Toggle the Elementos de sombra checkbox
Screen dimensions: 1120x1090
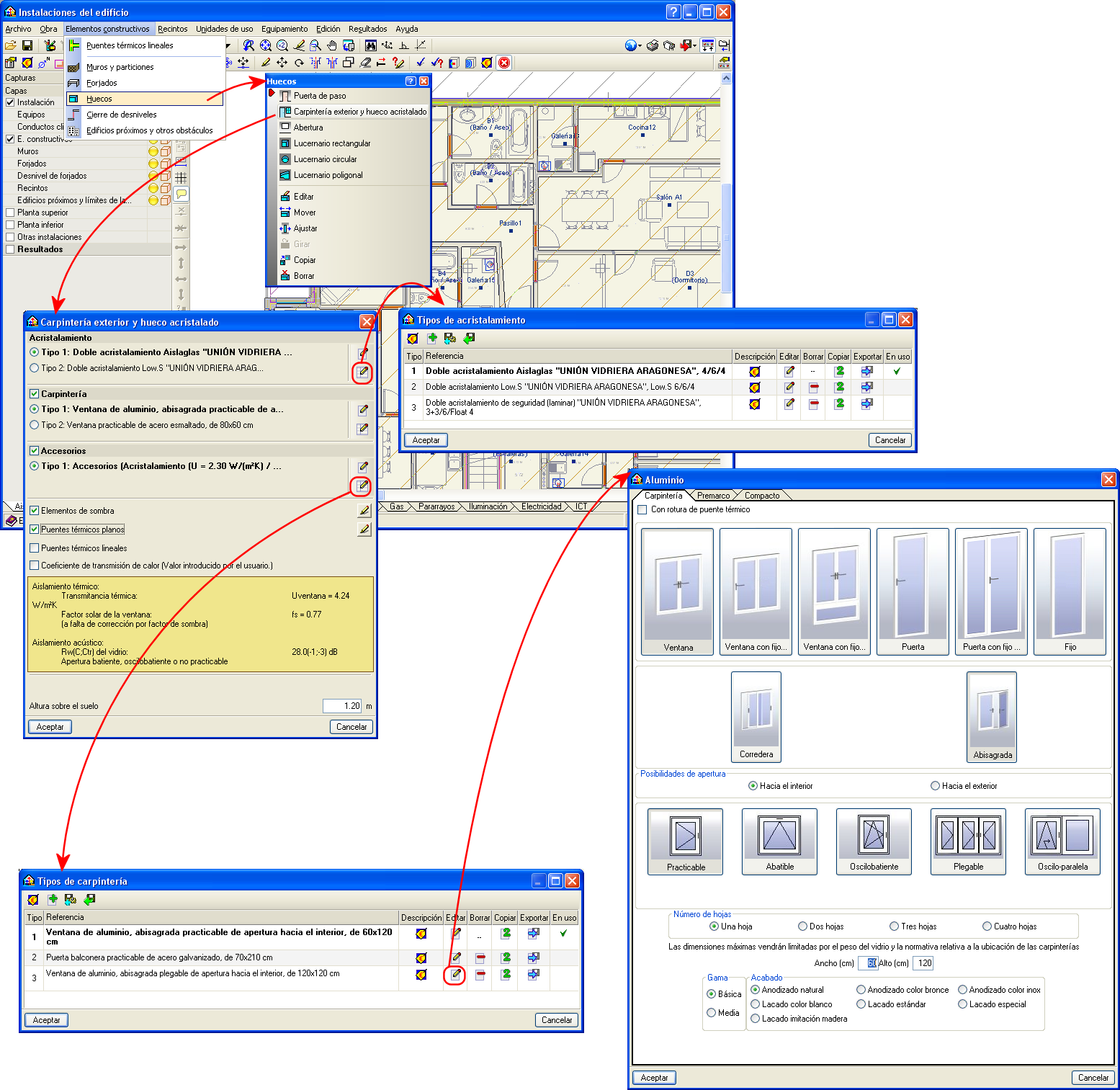pos(34,511)
